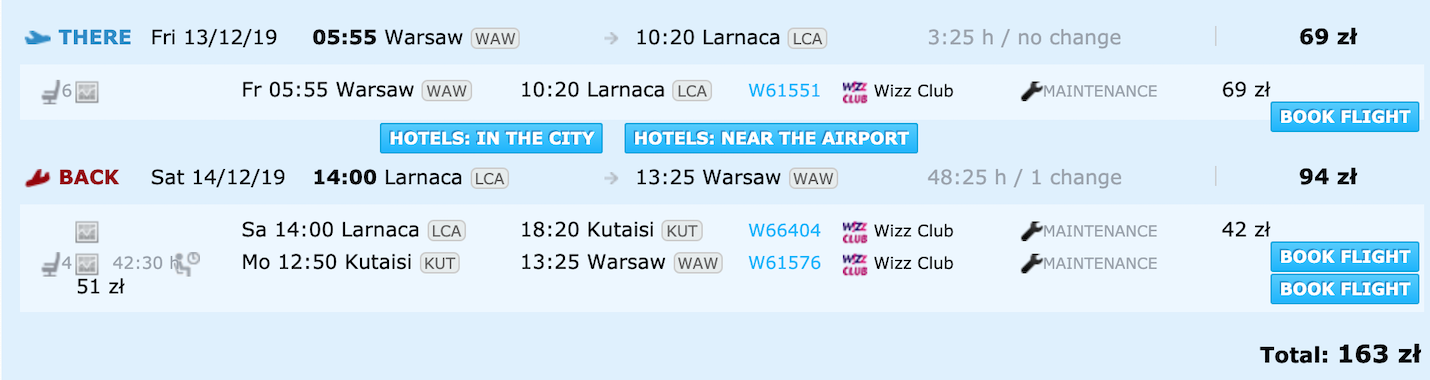Open the price chart icon for W61551
1430x380 pixels.
pos(87,93)
